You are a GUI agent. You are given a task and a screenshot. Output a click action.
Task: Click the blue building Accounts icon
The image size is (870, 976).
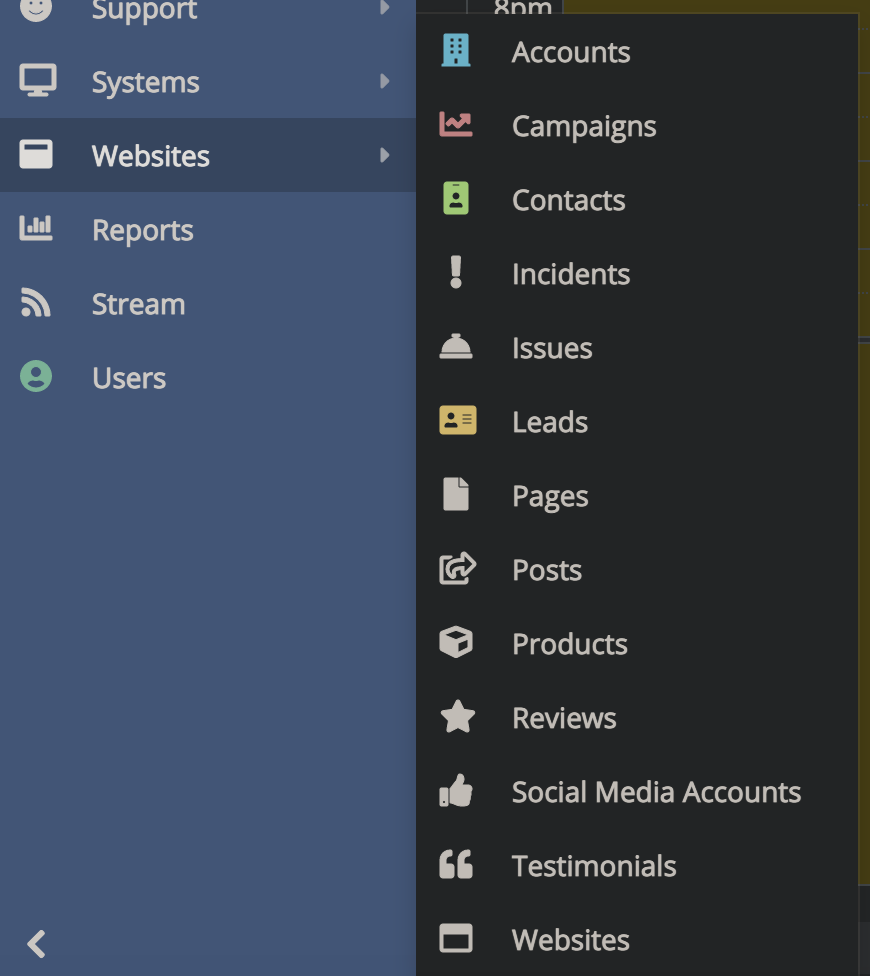456,51
